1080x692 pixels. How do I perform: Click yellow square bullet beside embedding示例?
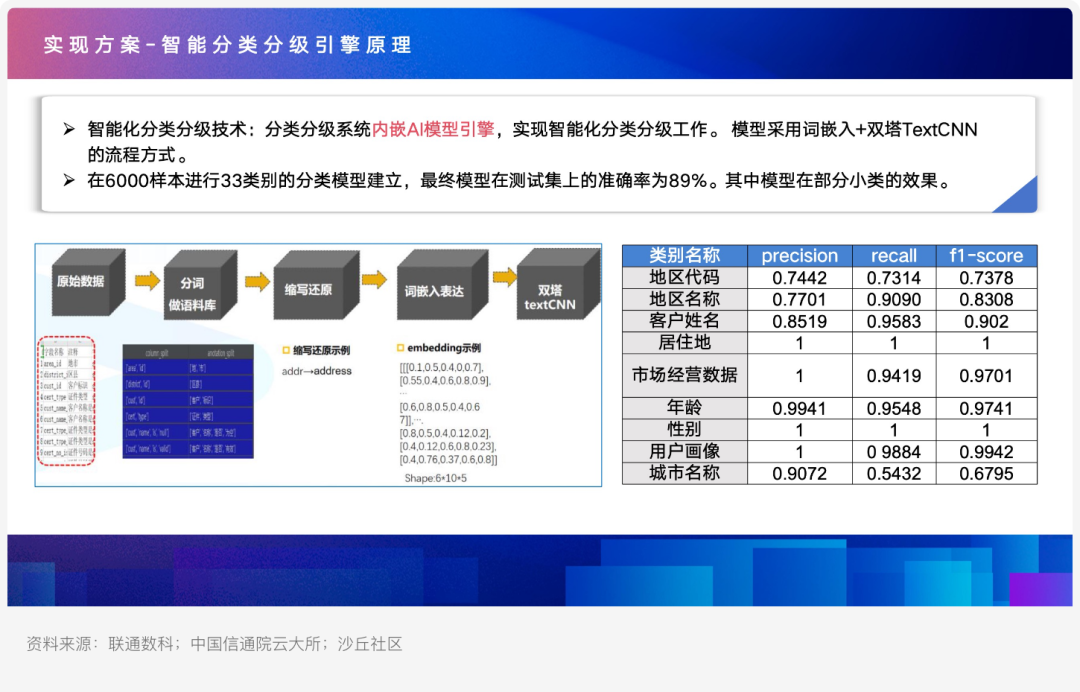tap(401, 349)
